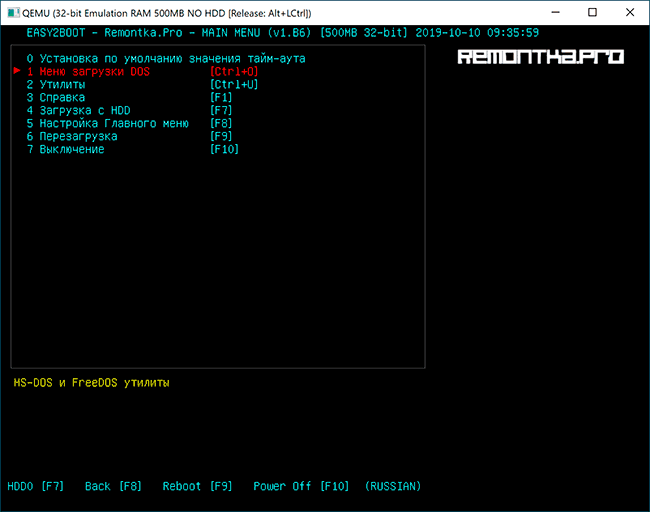This screenshot has width=650, height=512.
Task: Click the (RUSSIAN) language label
Action: coord(393,486)
